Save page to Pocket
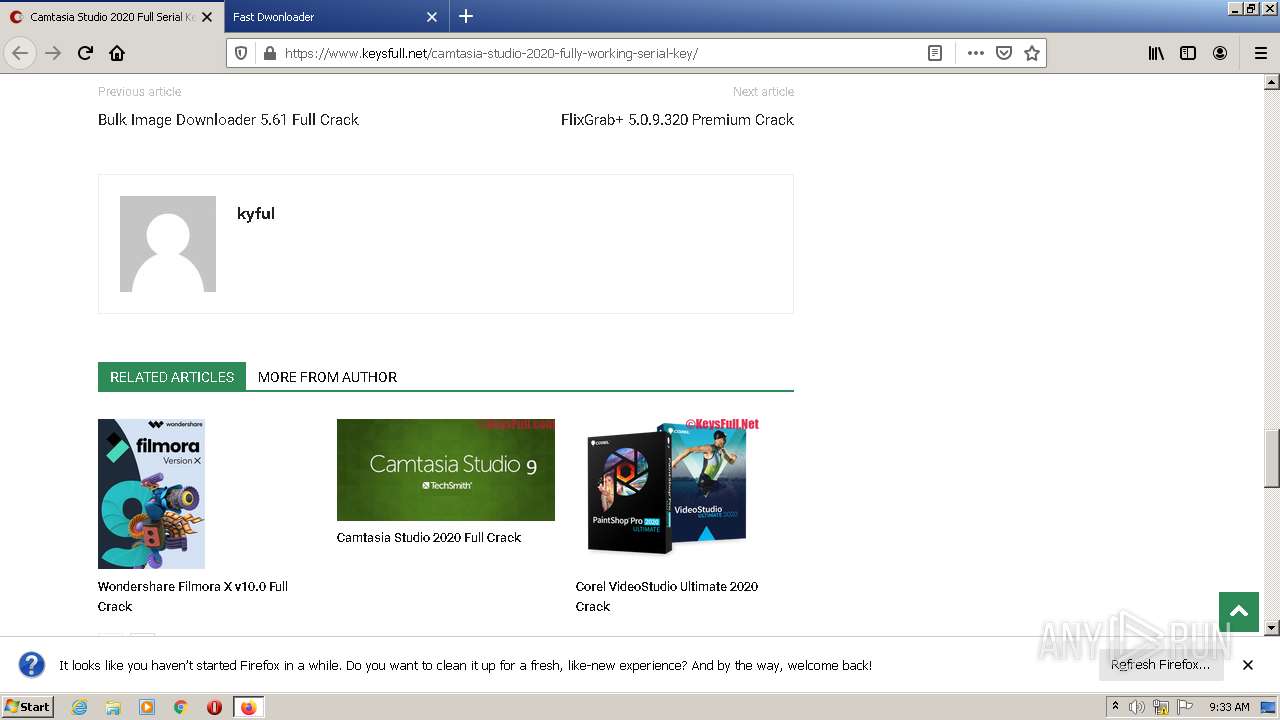The image size is (1280, 720). click(x=1004, y=53)
